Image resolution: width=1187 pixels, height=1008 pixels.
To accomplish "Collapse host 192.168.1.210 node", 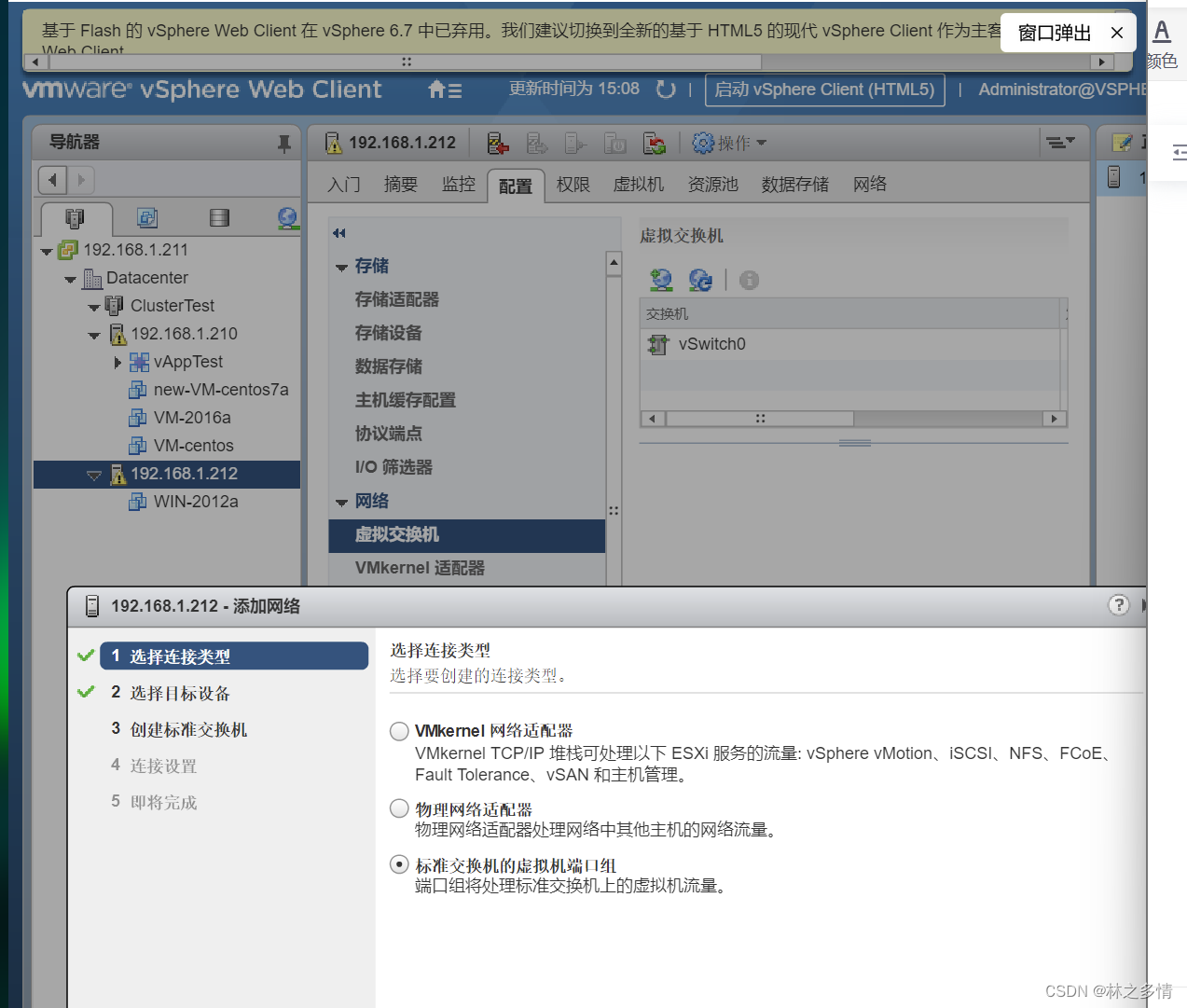I will tap(93, 336).
